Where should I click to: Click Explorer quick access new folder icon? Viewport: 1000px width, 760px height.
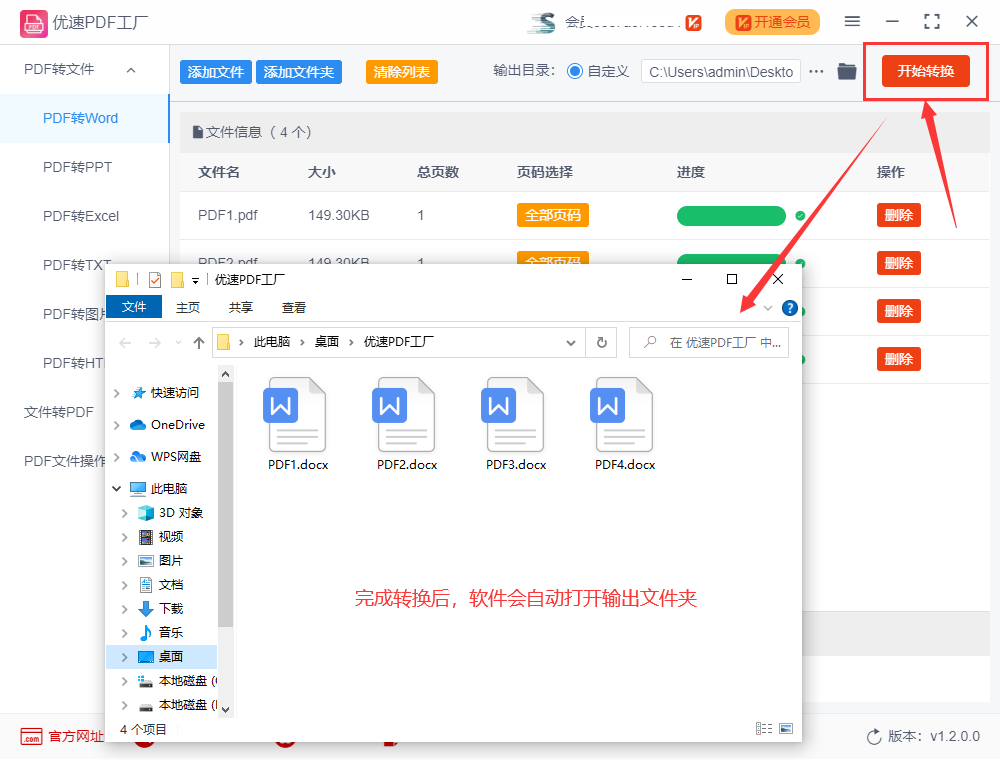(x=177, y=279)
